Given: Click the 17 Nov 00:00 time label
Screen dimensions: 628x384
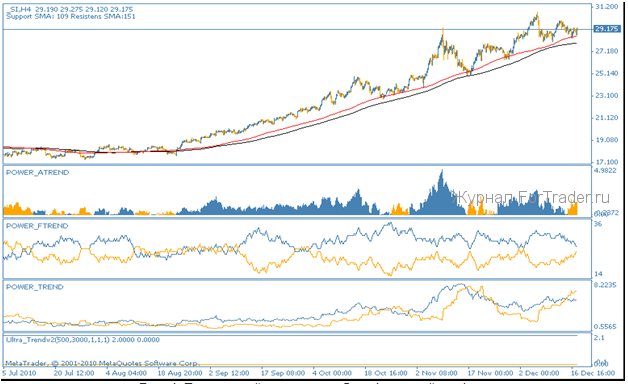Looking at the screenshot, I should coord(491,373).
